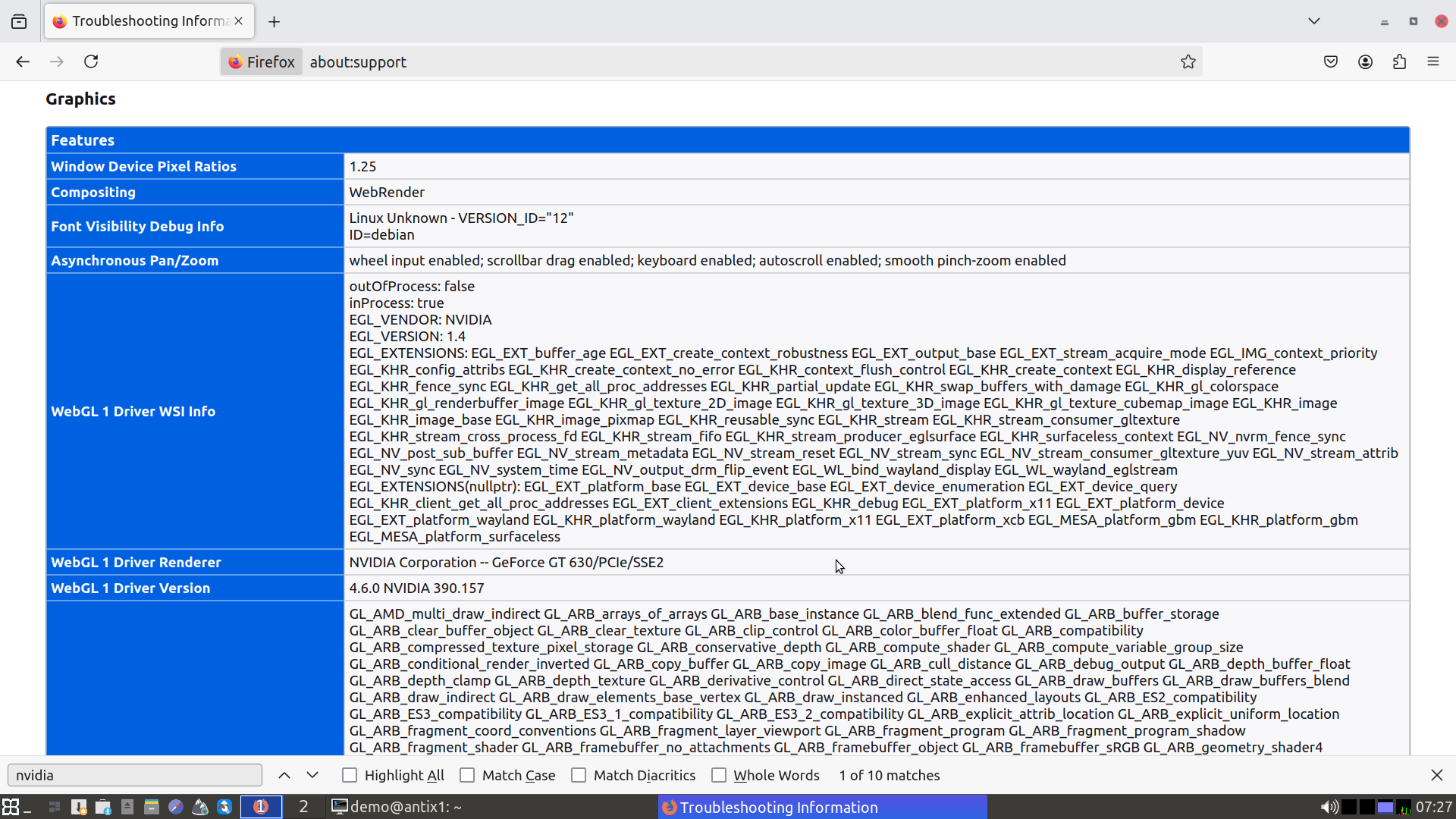Screen dimensions: 1456x819
Task: Open the recent browsing Firefox View icon
Action: click(x=19, y=21)
